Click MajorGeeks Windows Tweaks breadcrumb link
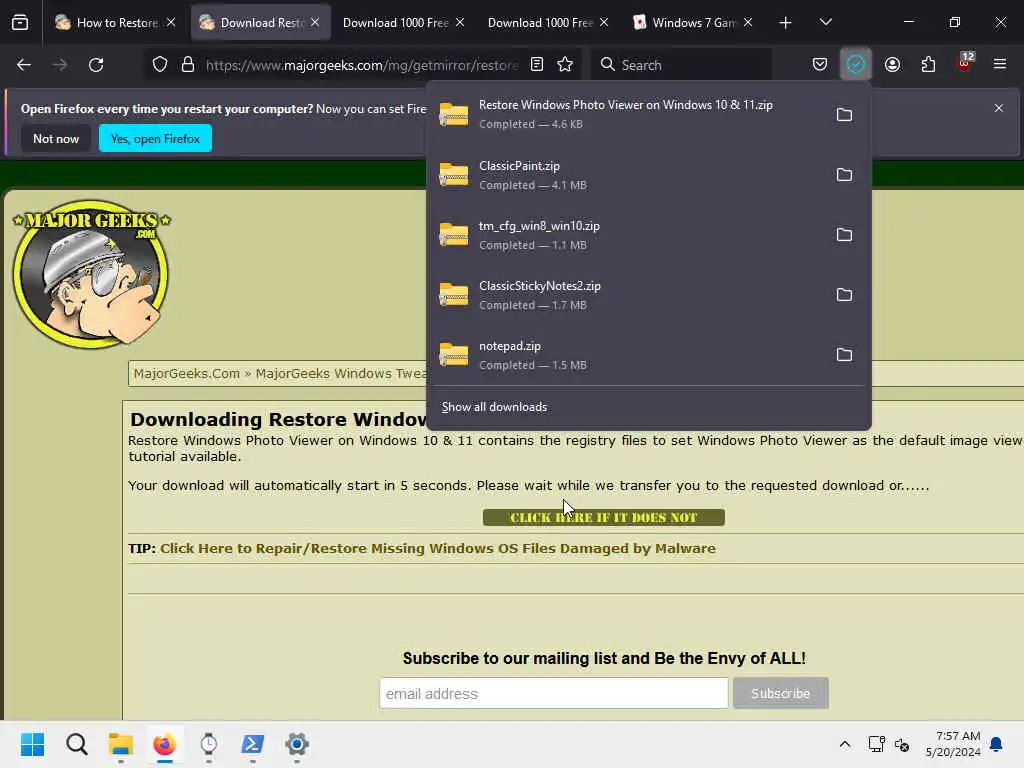This screenshot has height=768, width=1024. tap(341, 374)
